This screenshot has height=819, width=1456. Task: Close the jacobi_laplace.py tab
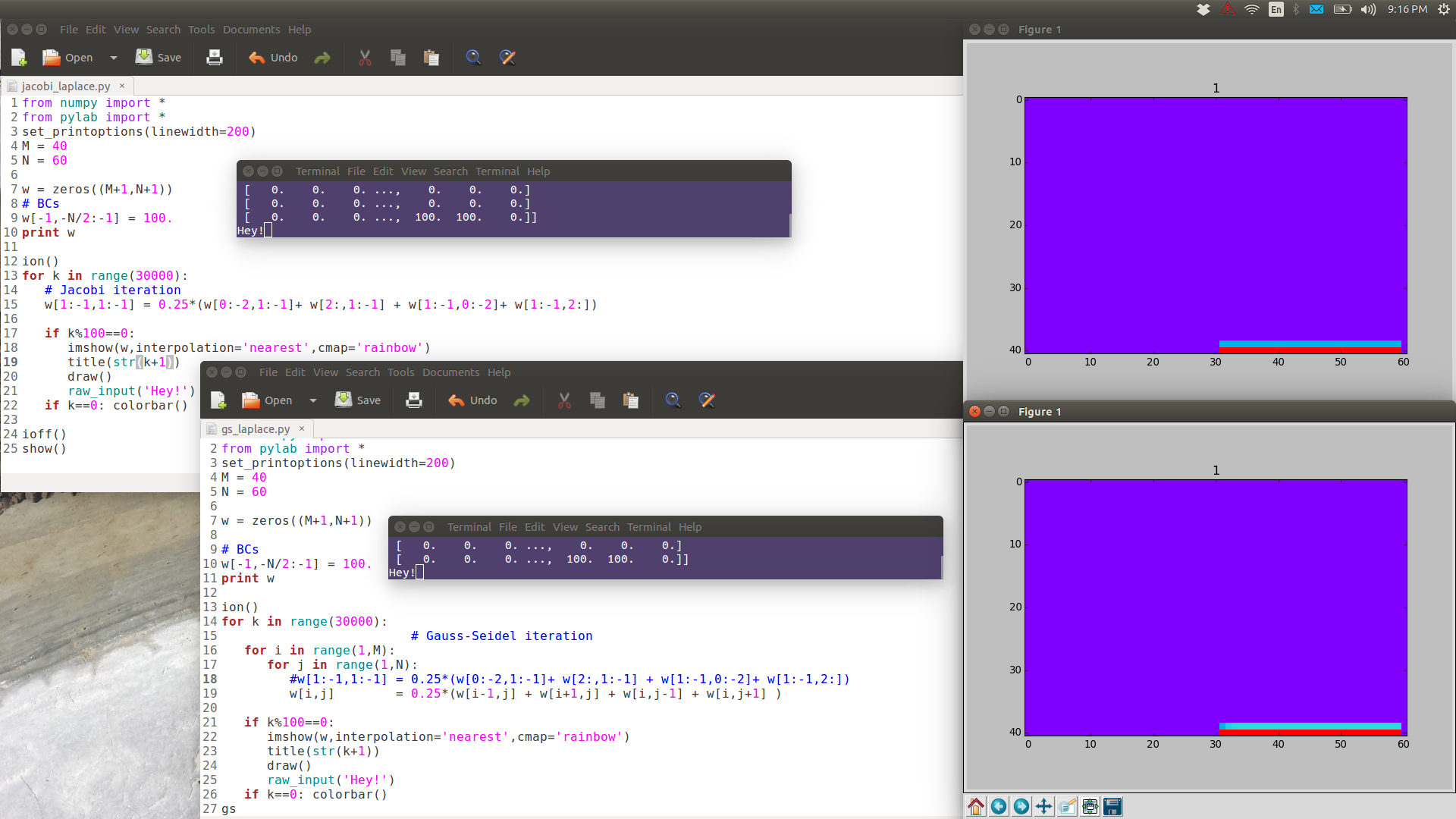tap(121, 86)
